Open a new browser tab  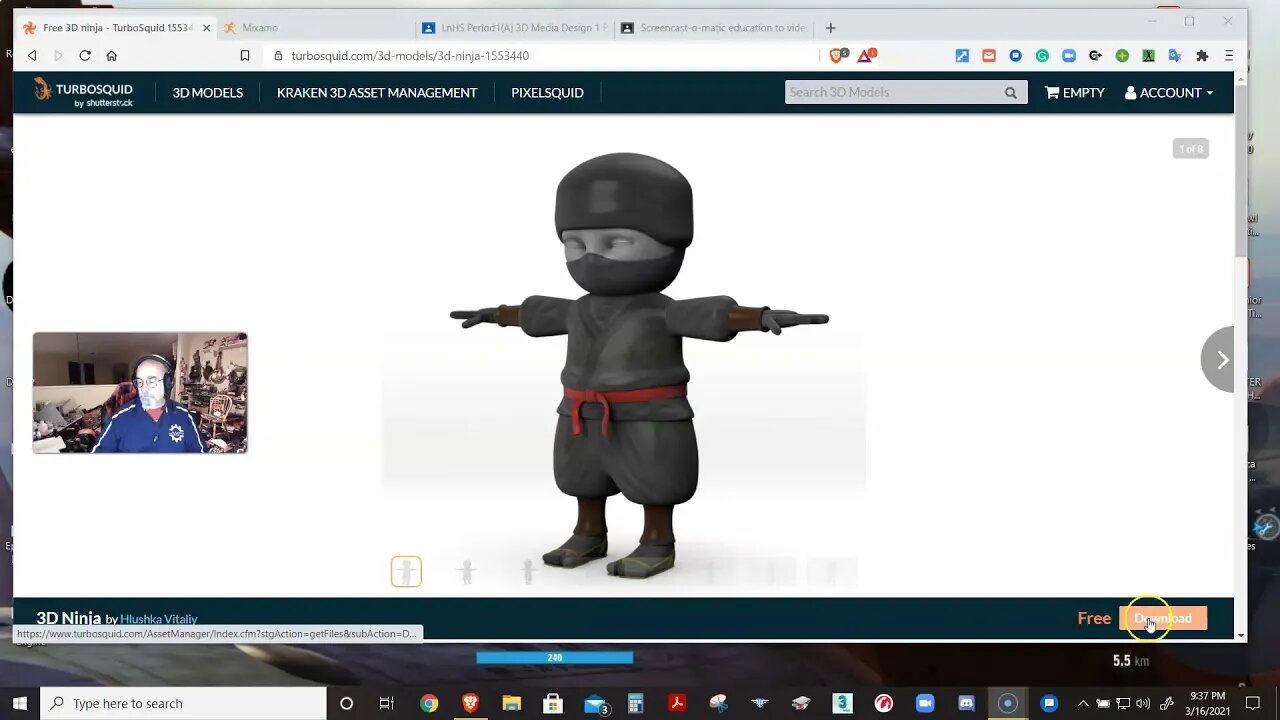point(830,28)
